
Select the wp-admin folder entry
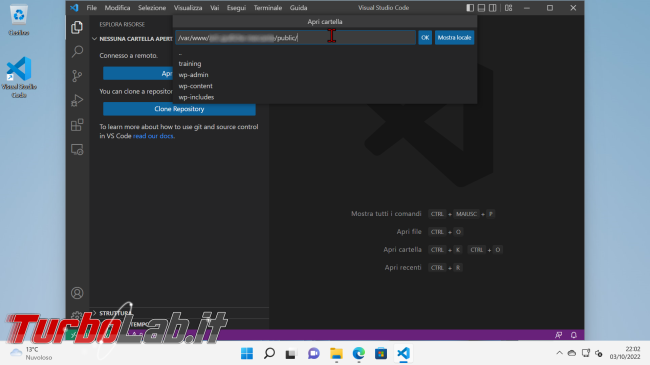point(325,75)
